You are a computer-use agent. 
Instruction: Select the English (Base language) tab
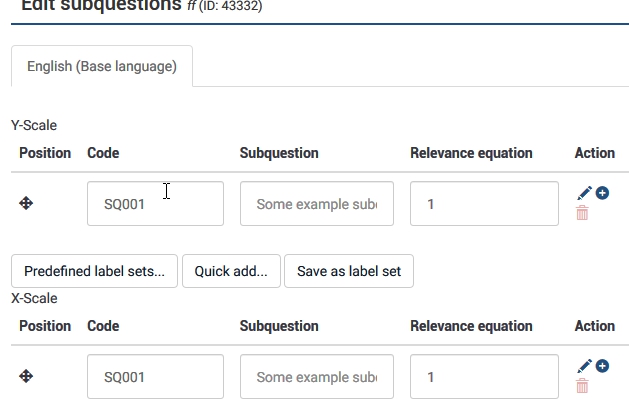(102, 67)
